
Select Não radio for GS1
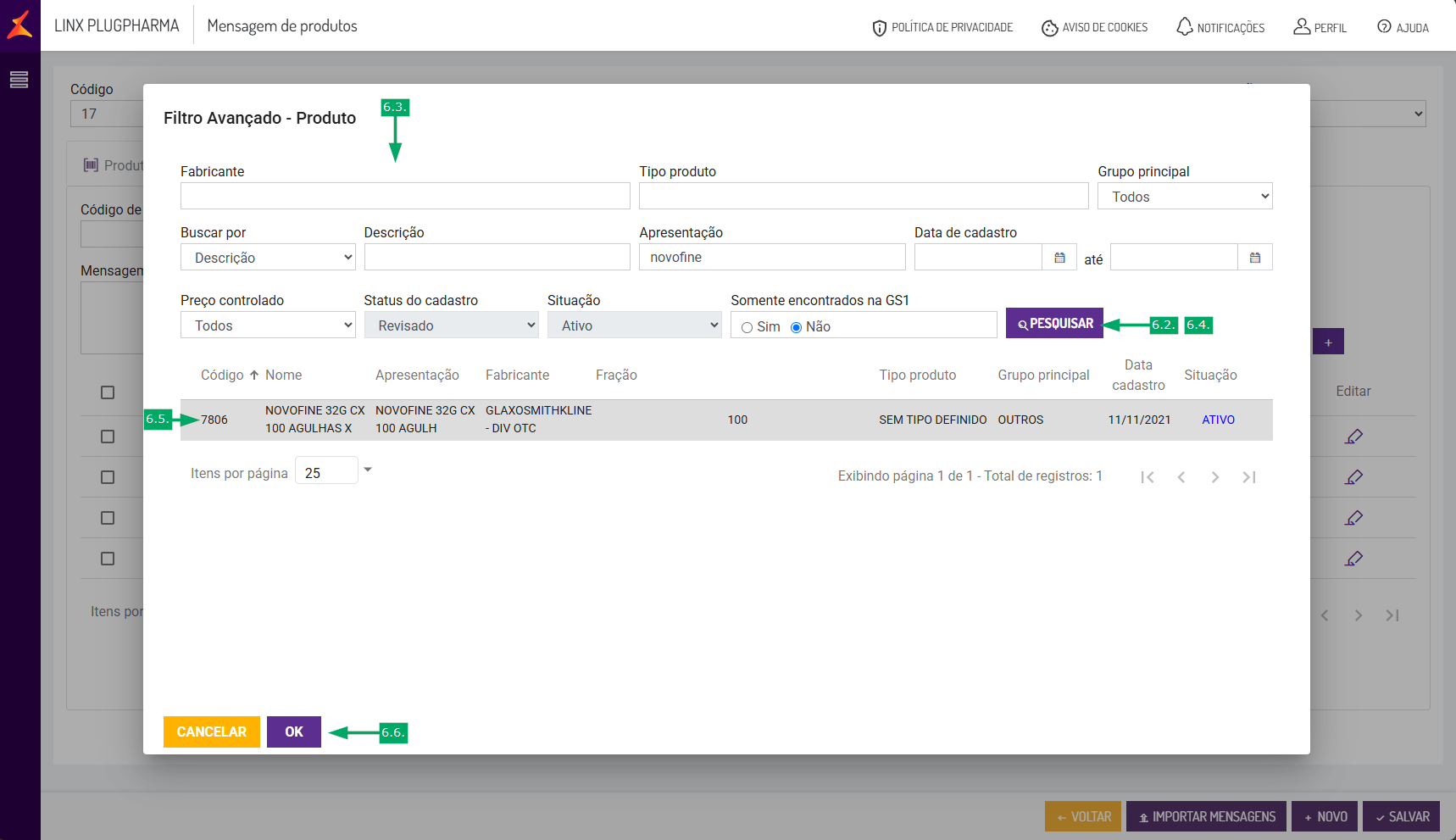pos(796,327)
